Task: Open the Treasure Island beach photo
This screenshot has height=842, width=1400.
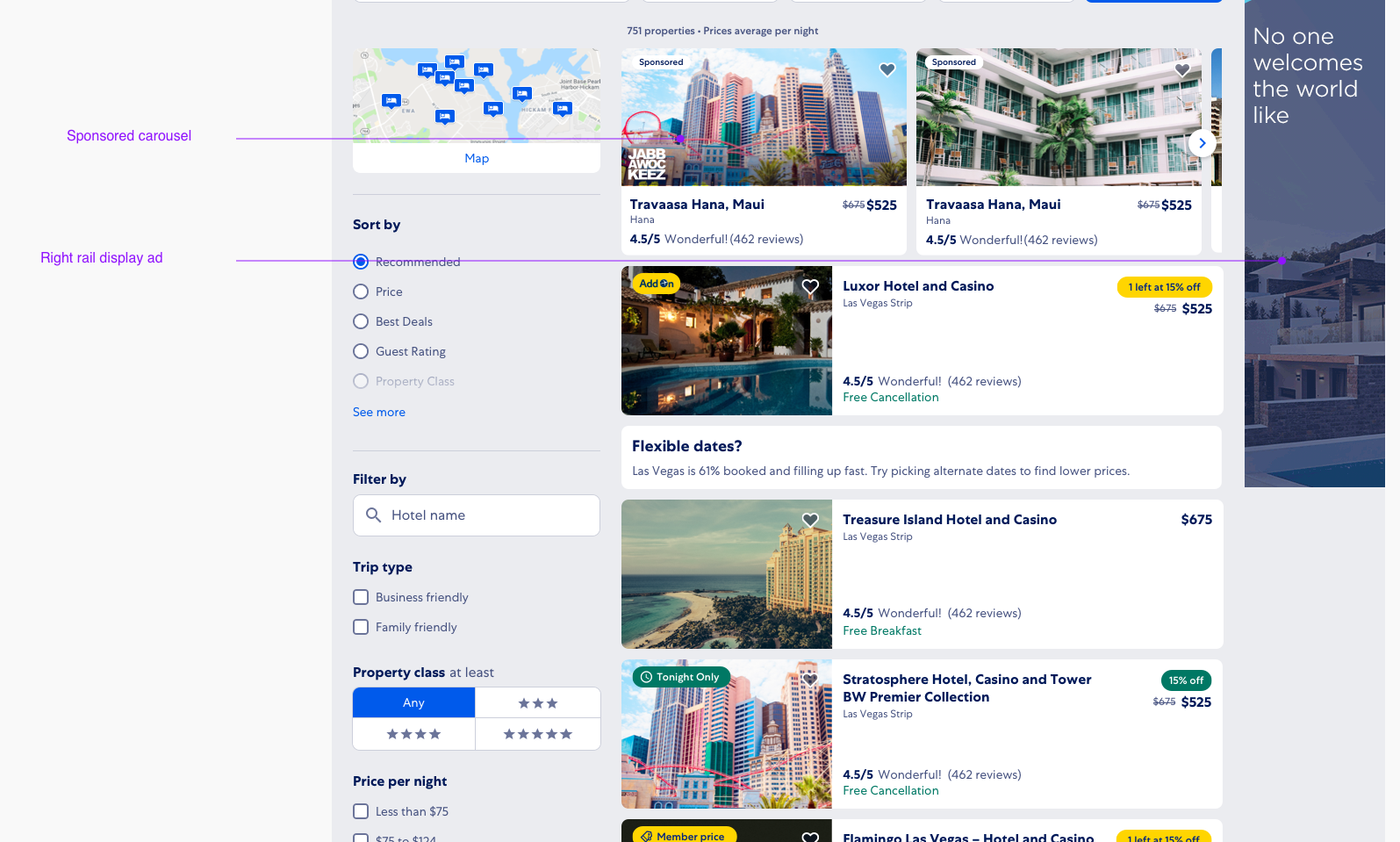Action: tap(727, 574)
